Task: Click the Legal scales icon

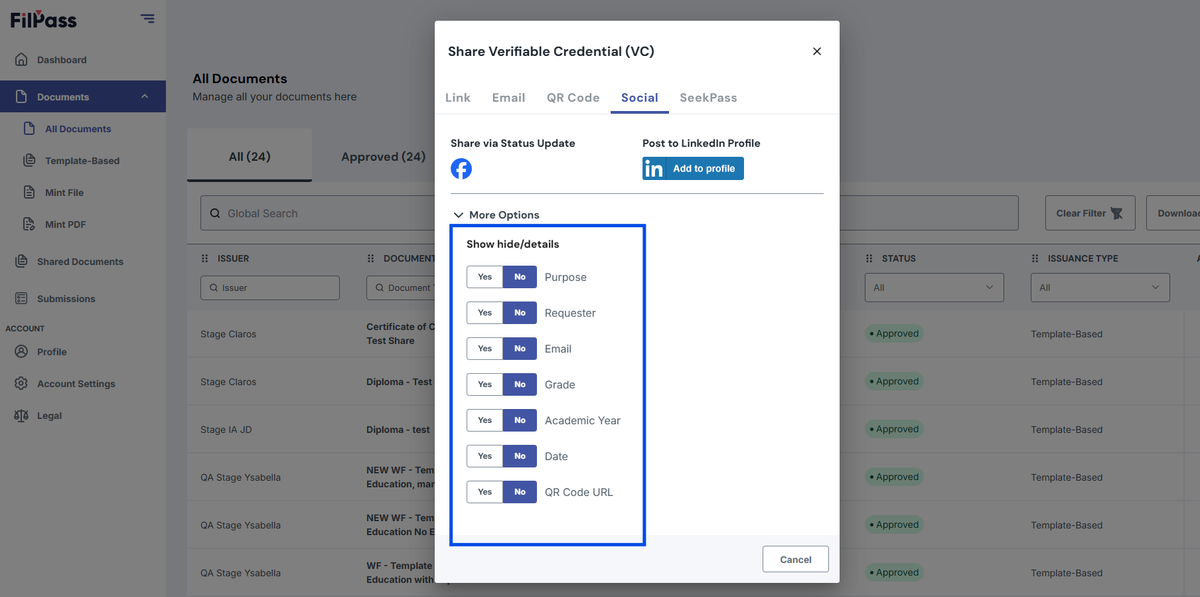Action: [x=21, y=415]
